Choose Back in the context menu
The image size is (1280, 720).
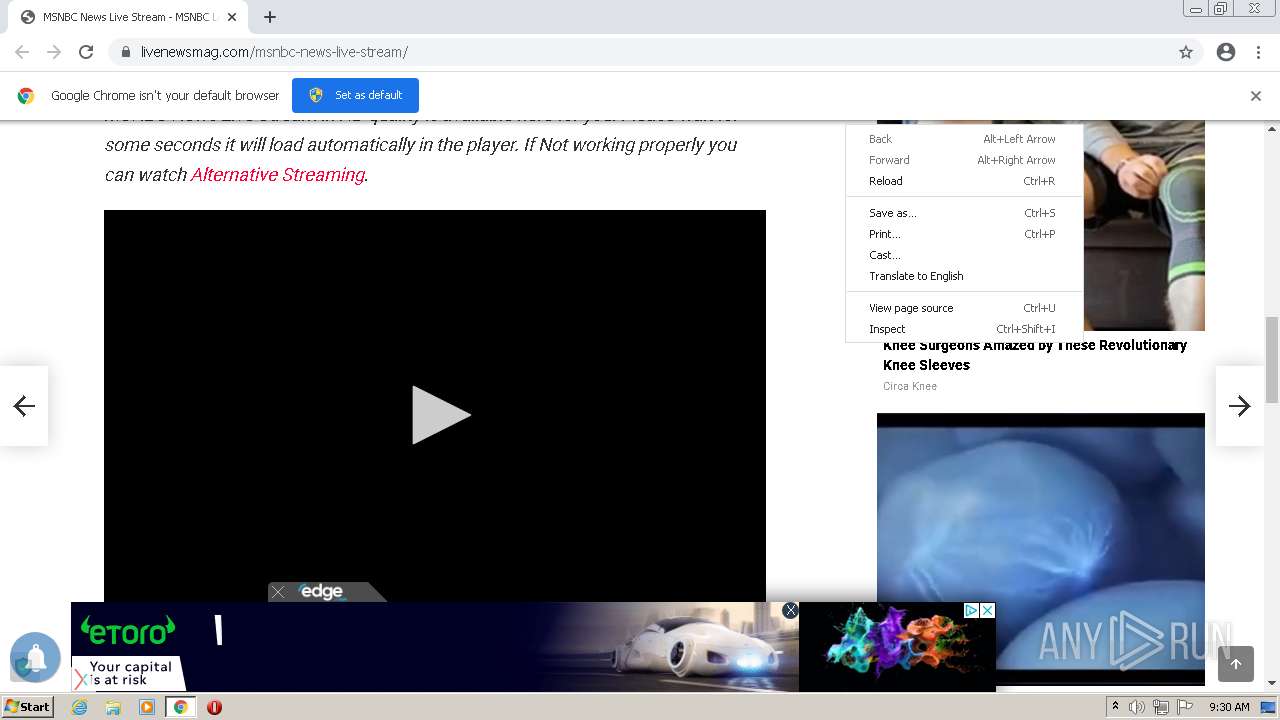pos(964,139)
